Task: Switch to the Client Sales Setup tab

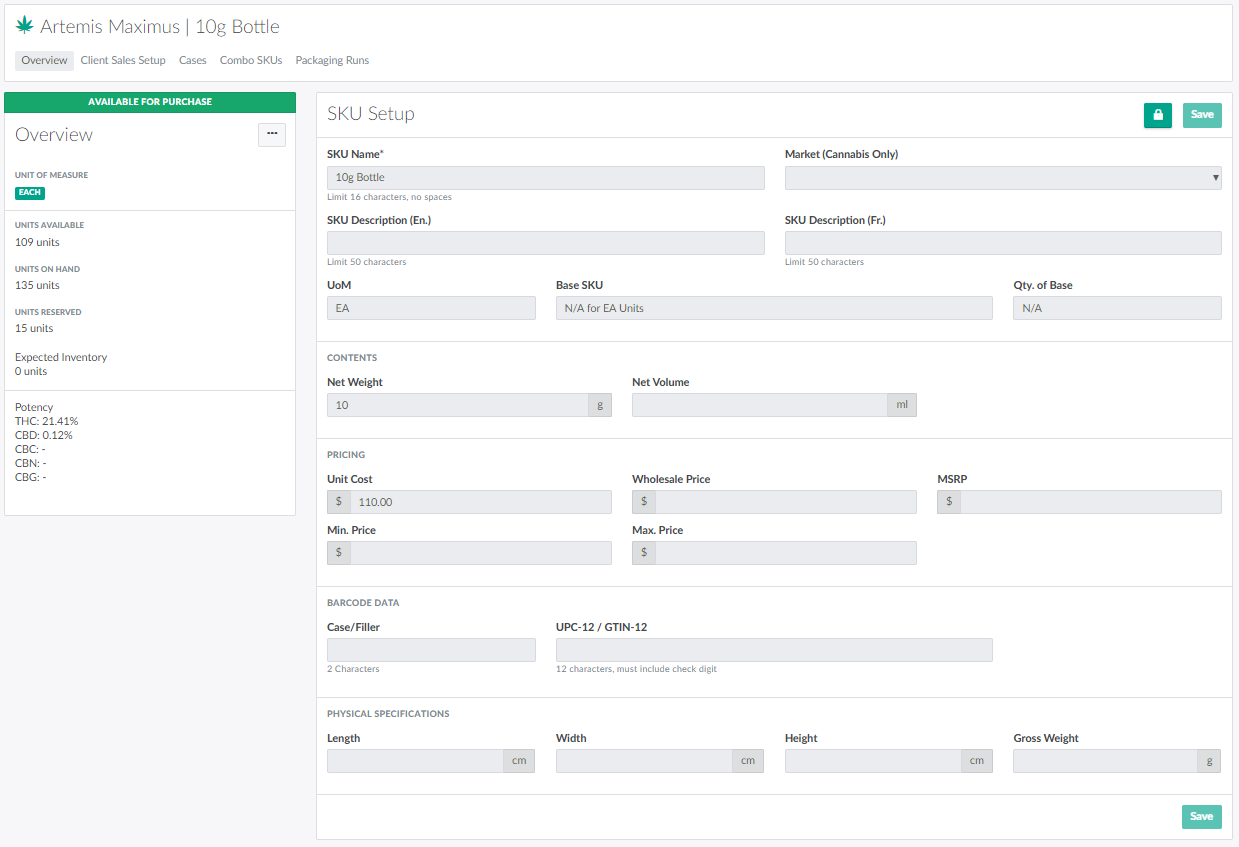Action: 123,61
